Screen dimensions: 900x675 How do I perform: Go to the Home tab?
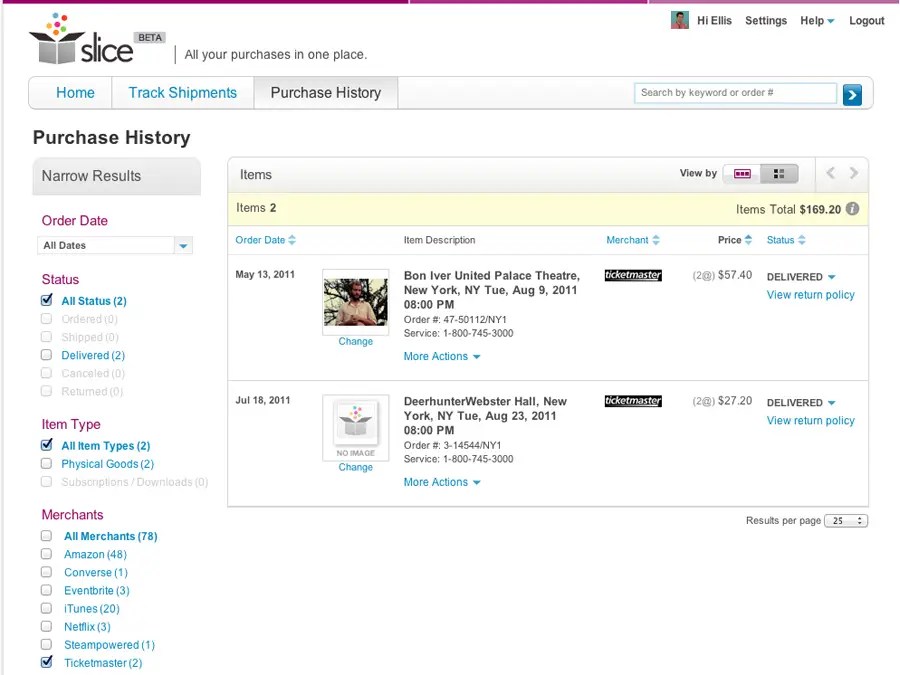coord(75,92)
